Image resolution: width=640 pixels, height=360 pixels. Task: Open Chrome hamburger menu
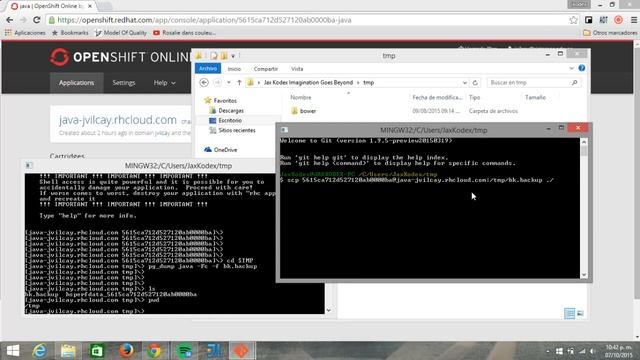click(x=633, y=20)
